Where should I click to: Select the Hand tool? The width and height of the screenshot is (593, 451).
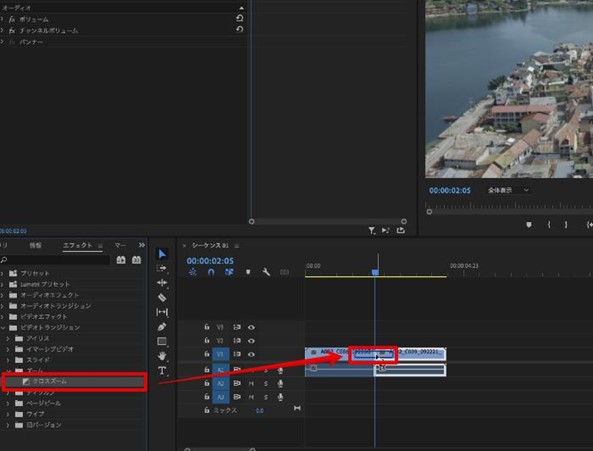click(x=162, y=356)
